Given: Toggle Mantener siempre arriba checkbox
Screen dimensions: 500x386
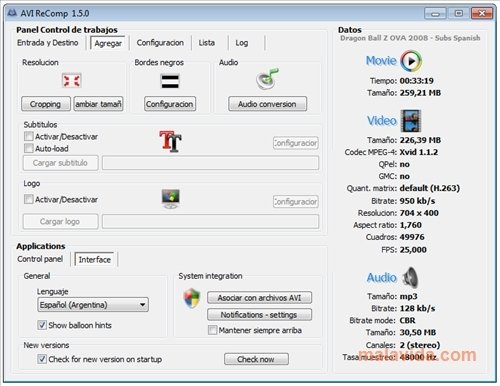Looking at the screenshot, I should pos(212,330).
